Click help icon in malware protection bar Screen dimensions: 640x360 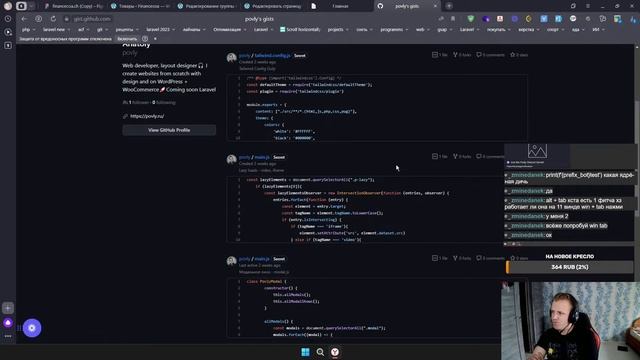click(145, 39)
